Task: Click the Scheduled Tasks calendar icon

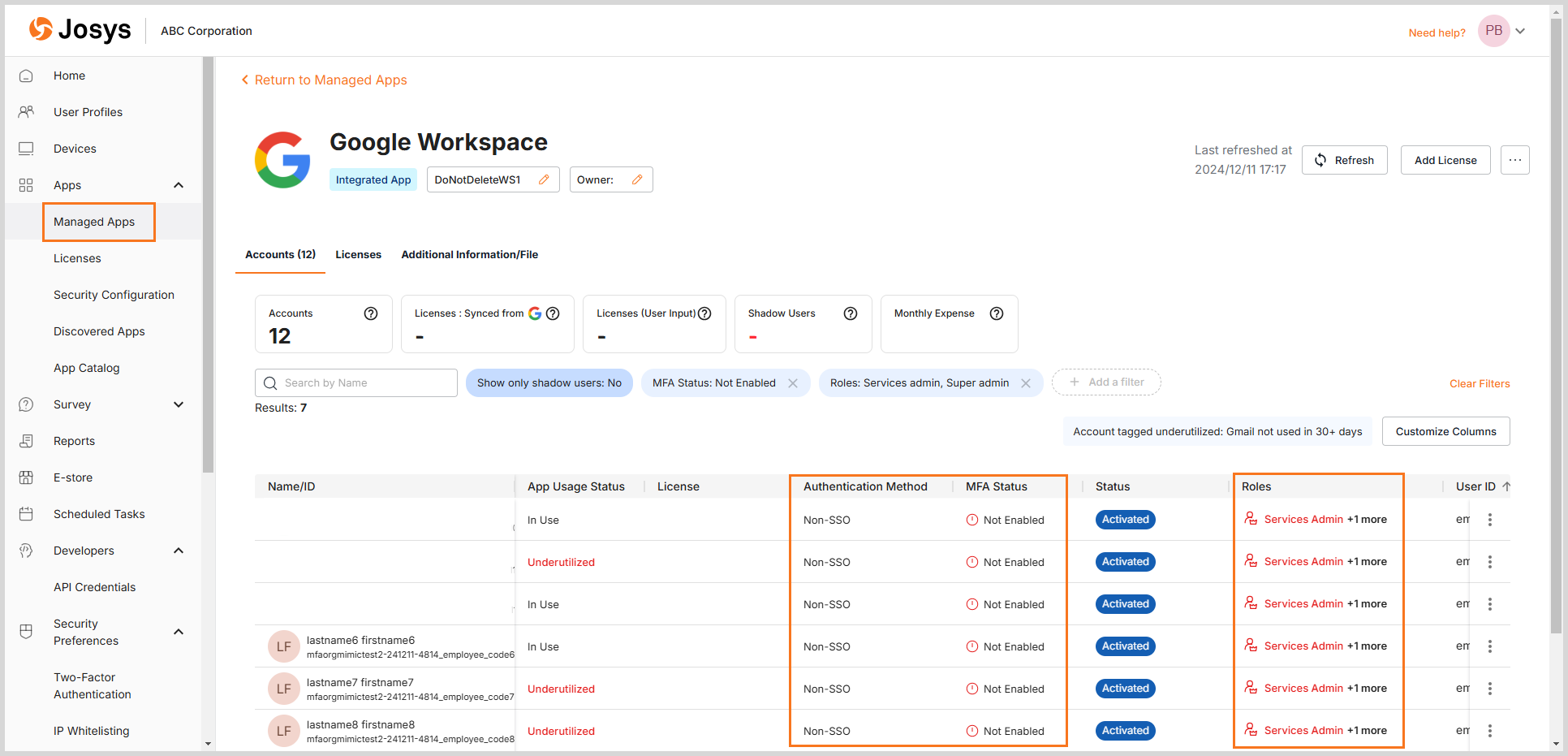Action: coord(26,514)
